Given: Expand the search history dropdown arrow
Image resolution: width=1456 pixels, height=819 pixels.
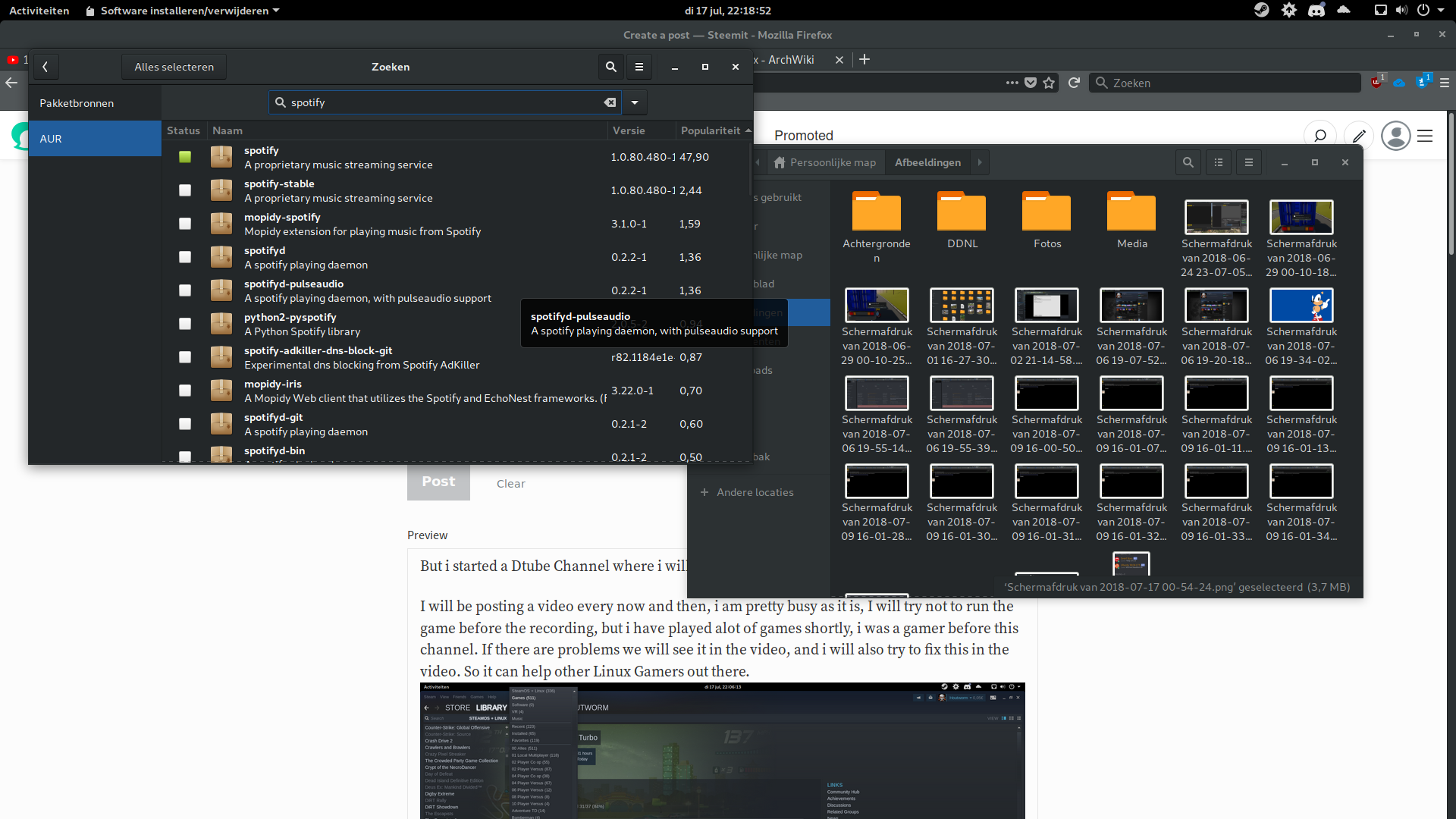Looking at the screenshot, I should click(x=635, y=102).
